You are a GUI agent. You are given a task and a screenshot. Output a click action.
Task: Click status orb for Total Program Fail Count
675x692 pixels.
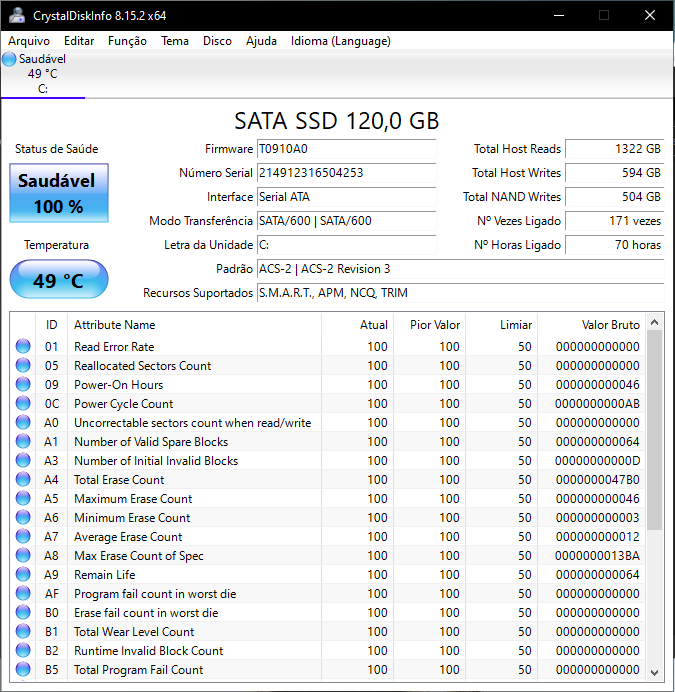pos(23,669)
